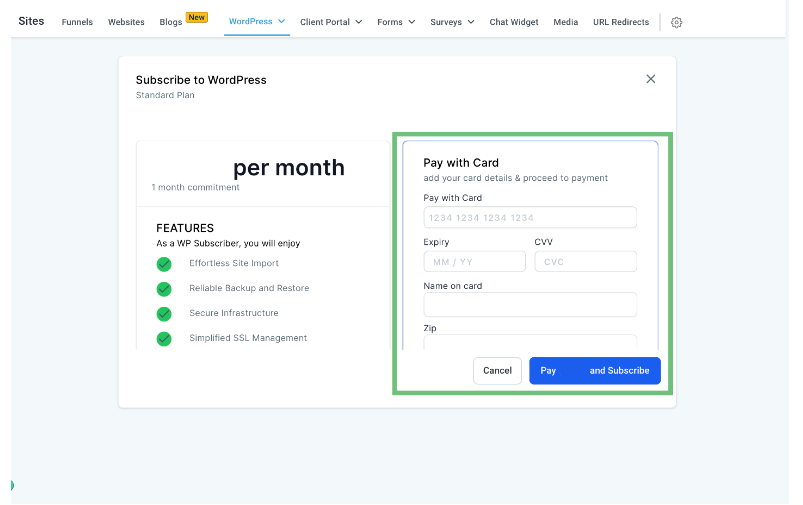
Task: Expand the Client Portal dropdown
Action: click(331, 22)
